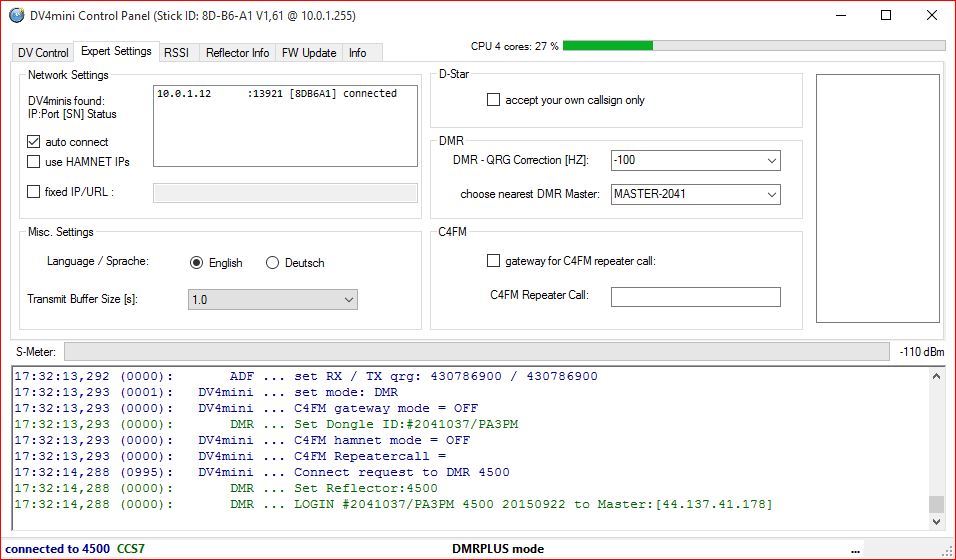Viewport: 956px width, 560px height.
Task: Click the 'set mode: DMR' log line
Action: (x=206, y=392)
